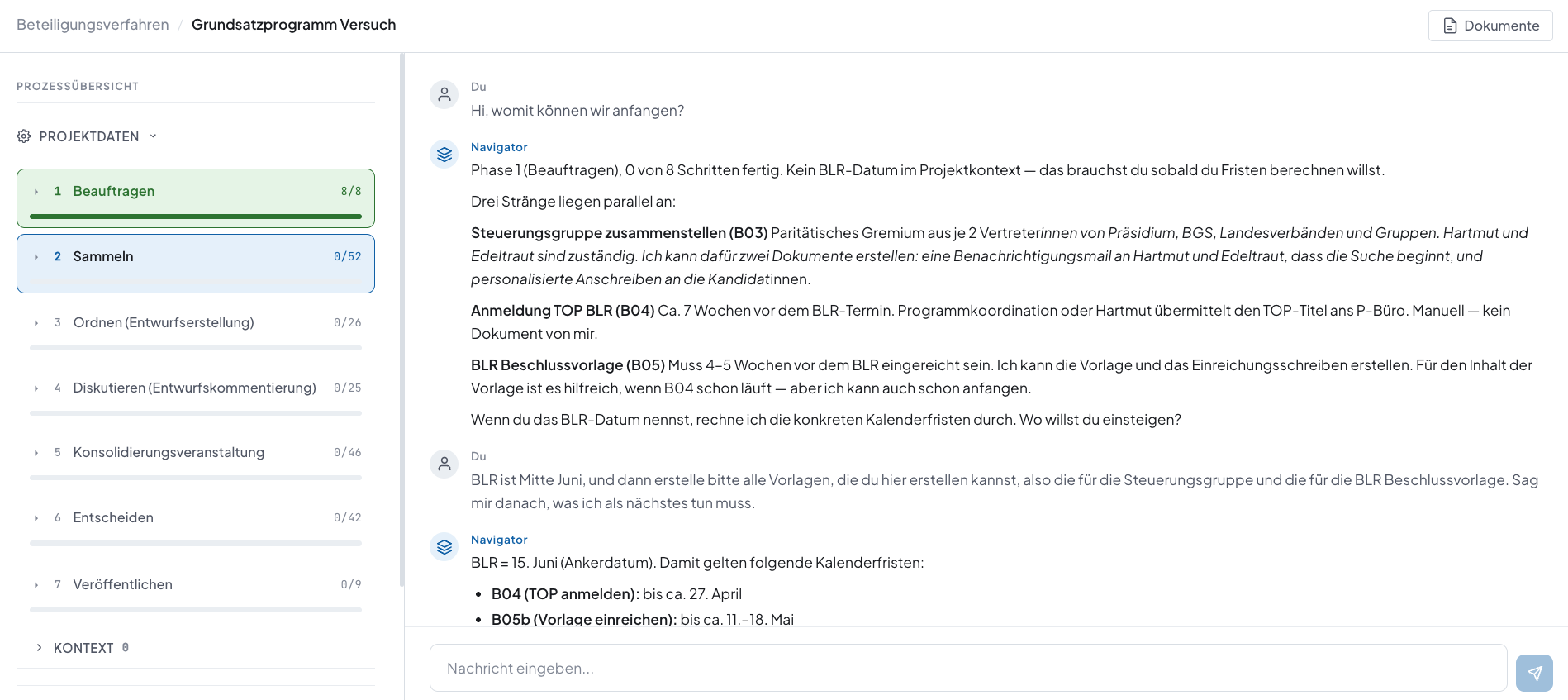This screenshot has height=700, width=1568.
Task: Click Grundsatzprogramm Versuch breadcrumb title
Action: [293, 25]
